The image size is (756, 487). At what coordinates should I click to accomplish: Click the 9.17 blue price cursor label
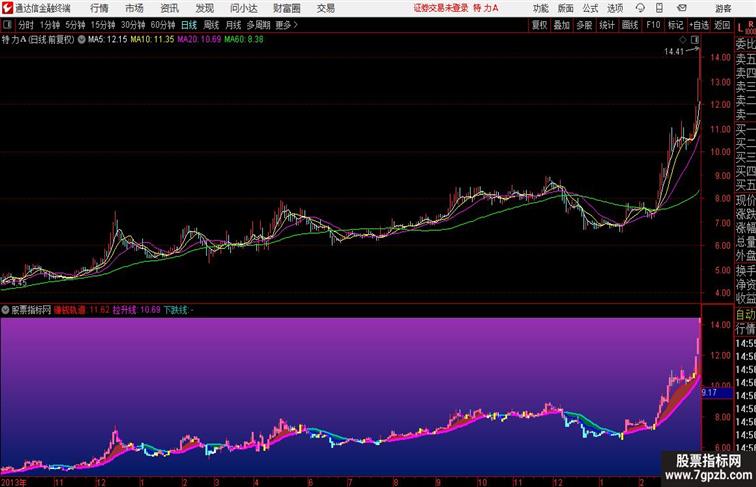tap(717, 392)
